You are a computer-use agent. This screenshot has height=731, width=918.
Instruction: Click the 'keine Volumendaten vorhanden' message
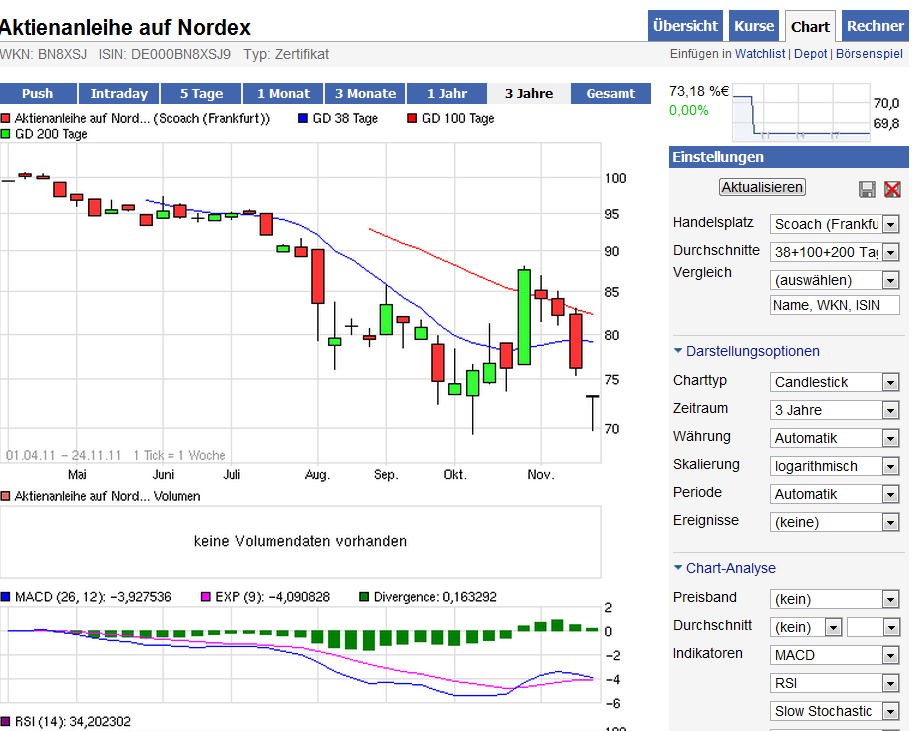click(x=300, y=541)
